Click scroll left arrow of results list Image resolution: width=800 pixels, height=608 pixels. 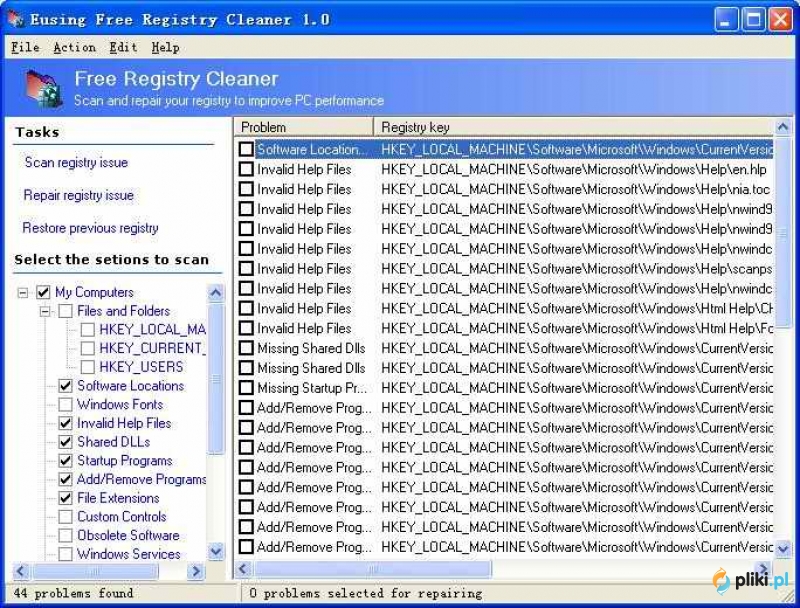(x=243, y=568)
